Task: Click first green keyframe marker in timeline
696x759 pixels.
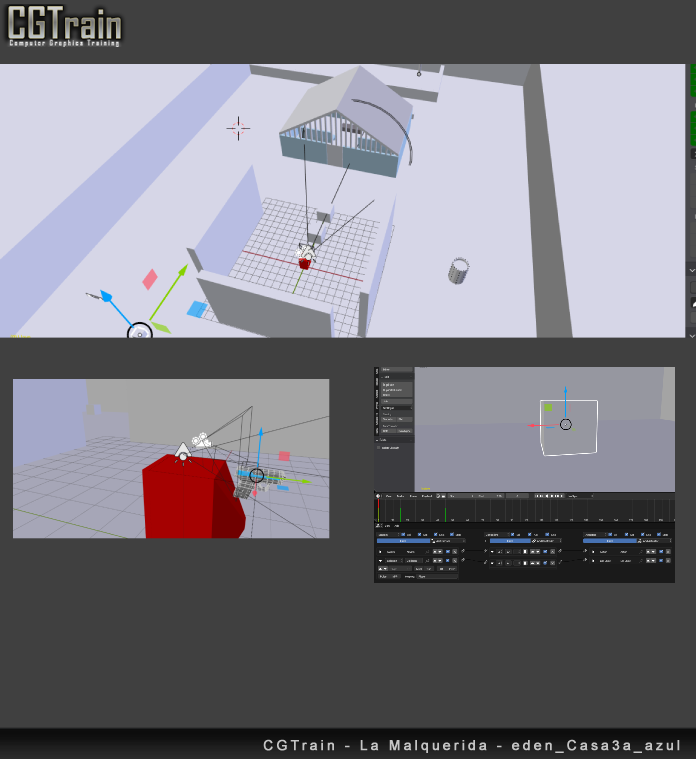Action: click(x=400, y=512)
